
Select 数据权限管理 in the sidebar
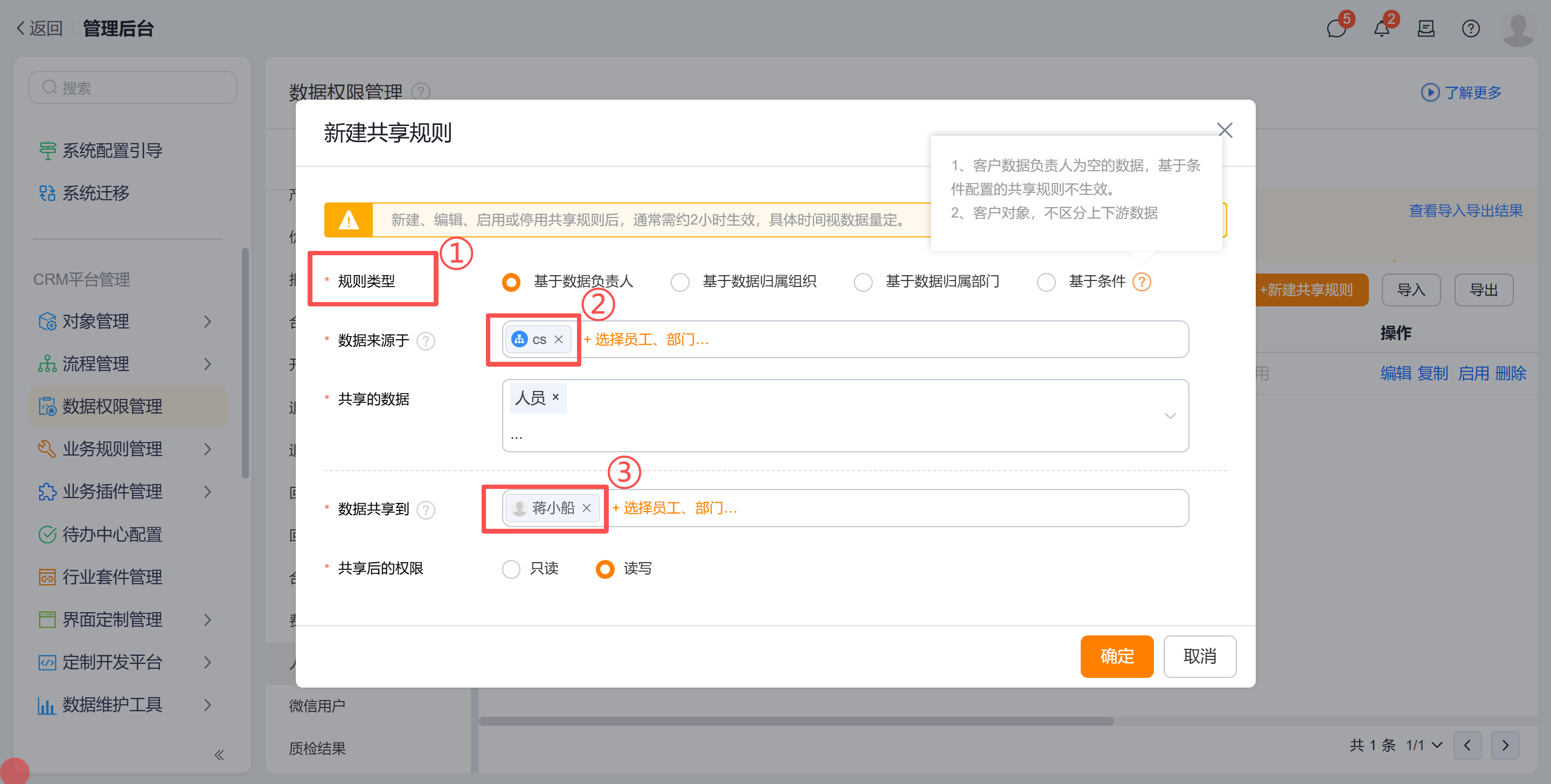pyautogui.click(x=112, y=406)
